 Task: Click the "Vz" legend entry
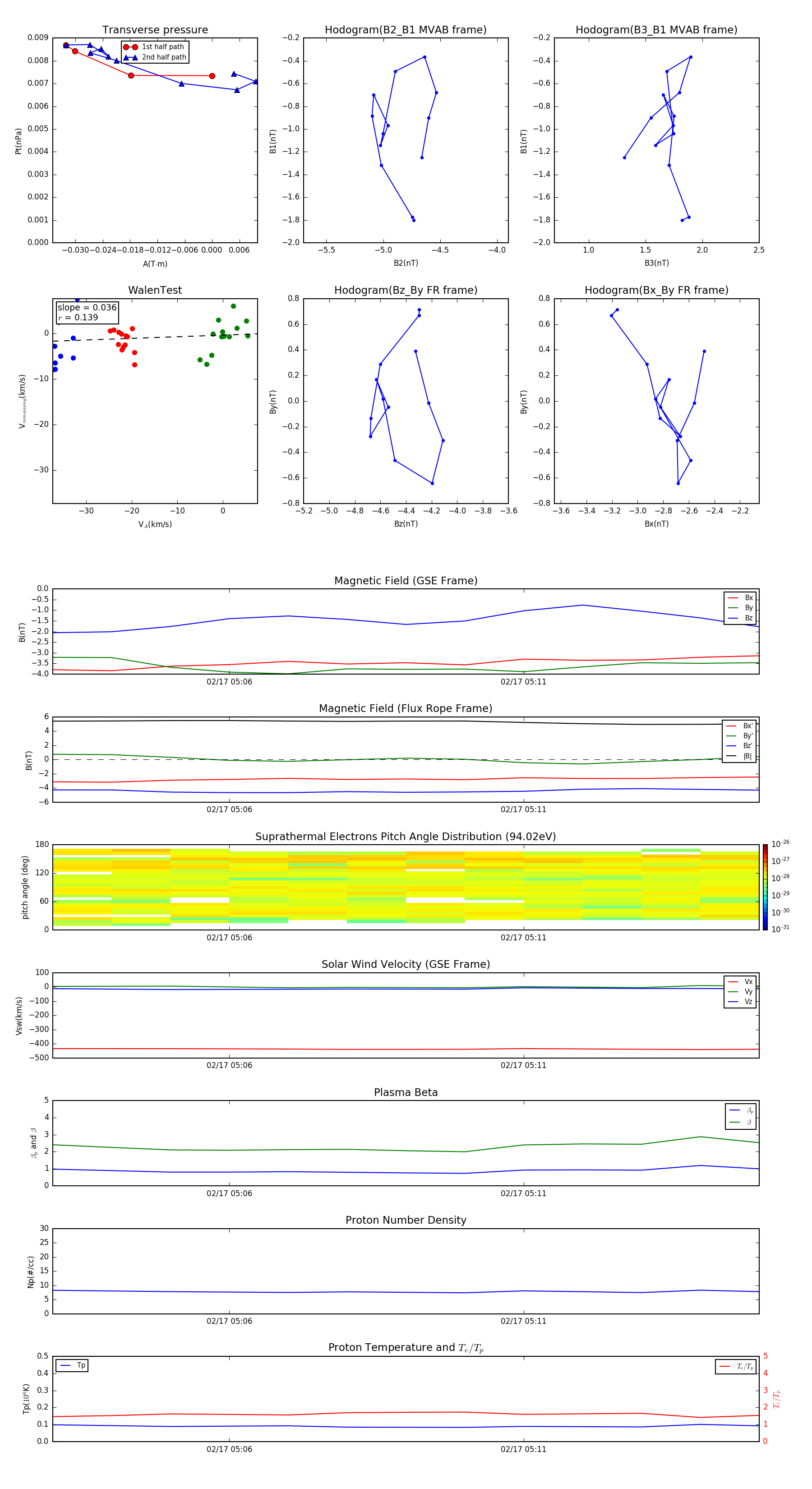pos(740,1001)
